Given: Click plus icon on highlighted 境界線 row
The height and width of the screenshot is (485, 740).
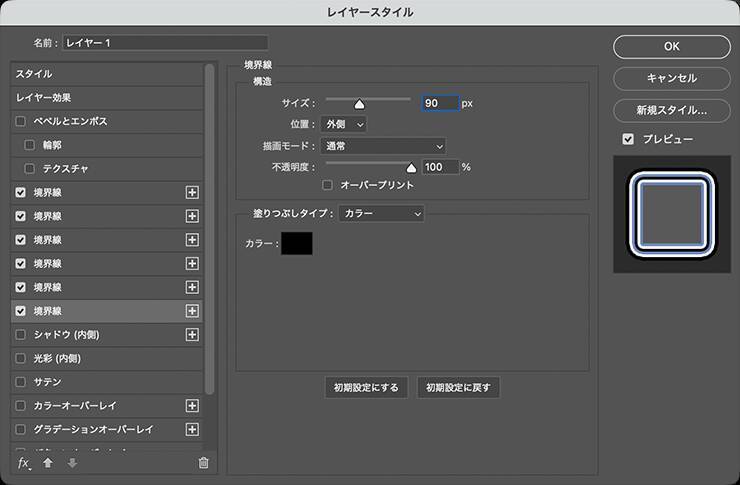Looking at the screenshot, I should (x=192, y=311).
